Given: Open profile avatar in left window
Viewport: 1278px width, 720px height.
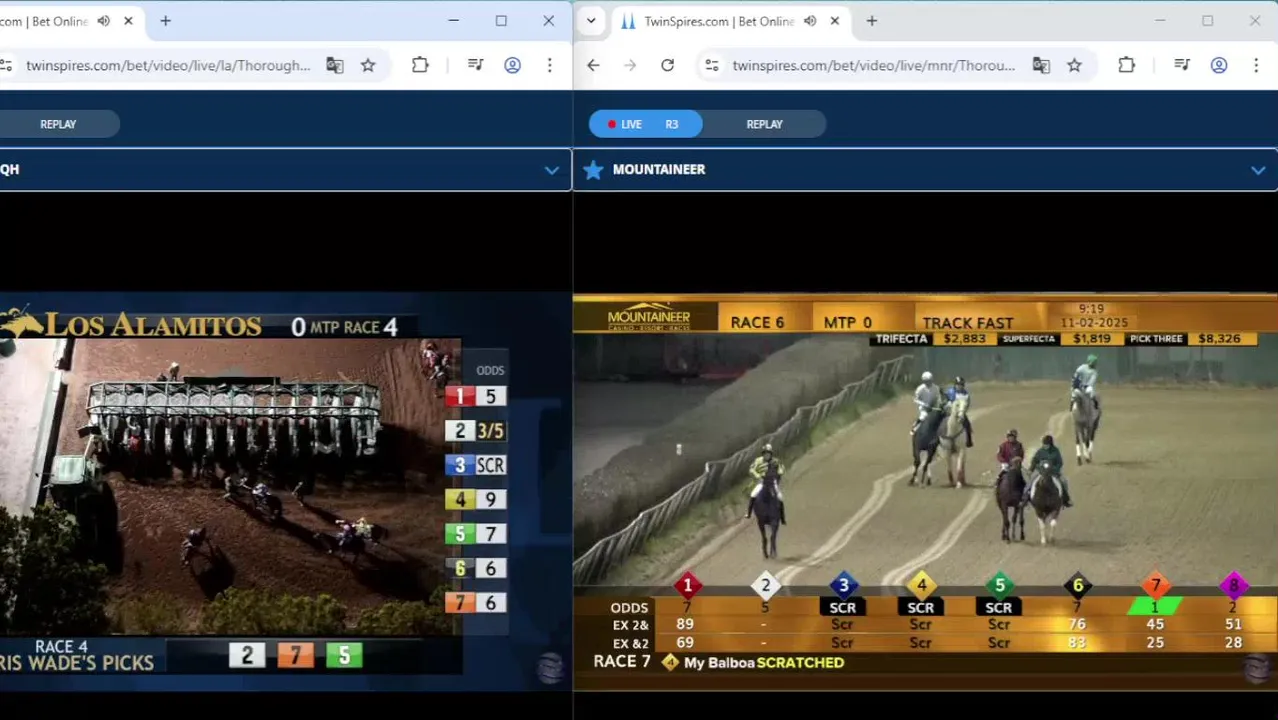Looking at the screenshot, I should point(512,65).
